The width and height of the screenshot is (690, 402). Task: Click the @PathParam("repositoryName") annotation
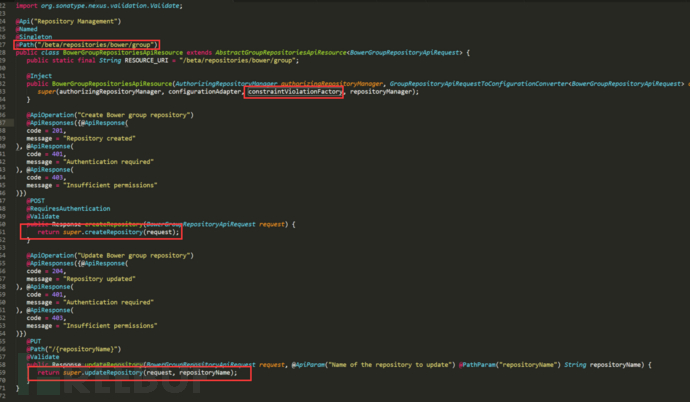click(x=510, y=365)
